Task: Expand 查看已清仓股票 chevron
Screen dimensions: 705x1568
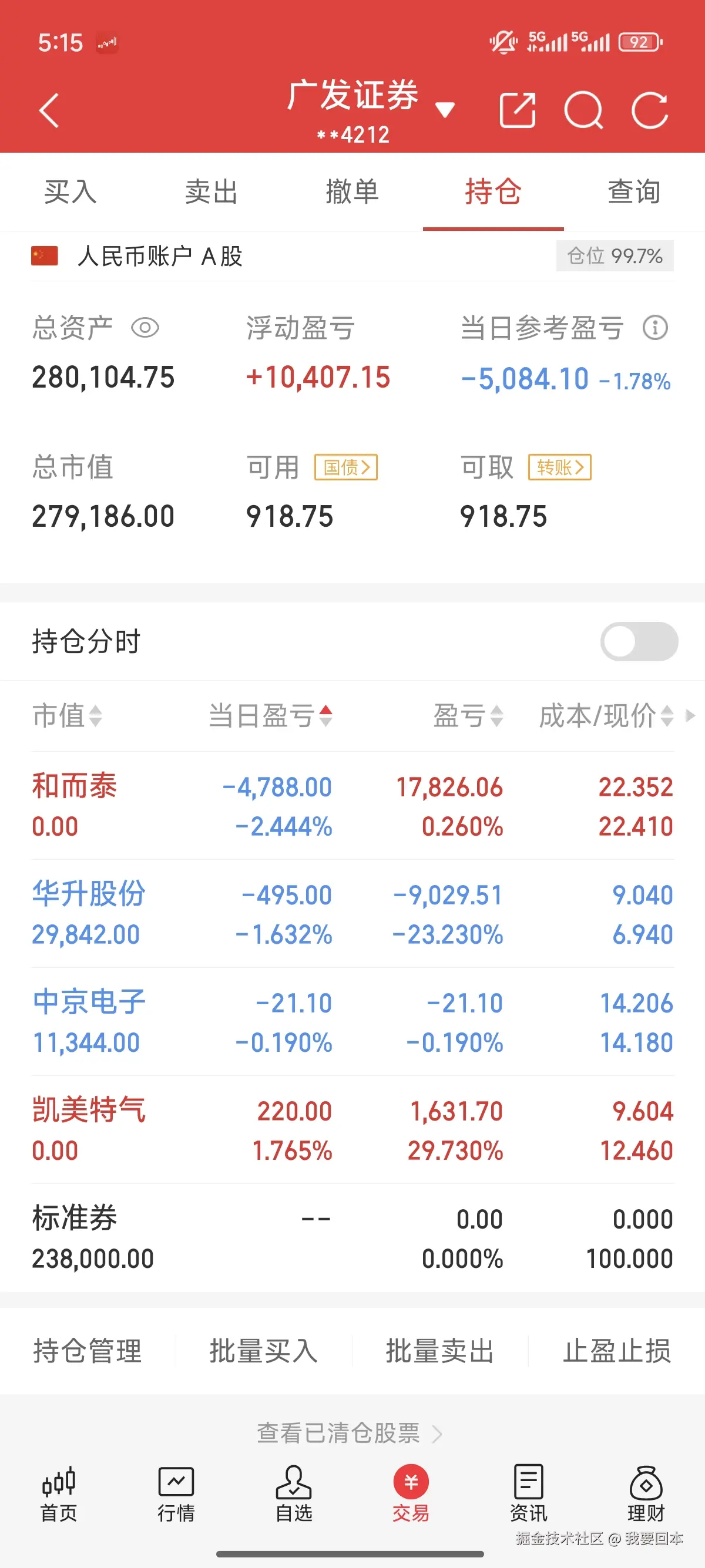Action: coord(437,1434)
